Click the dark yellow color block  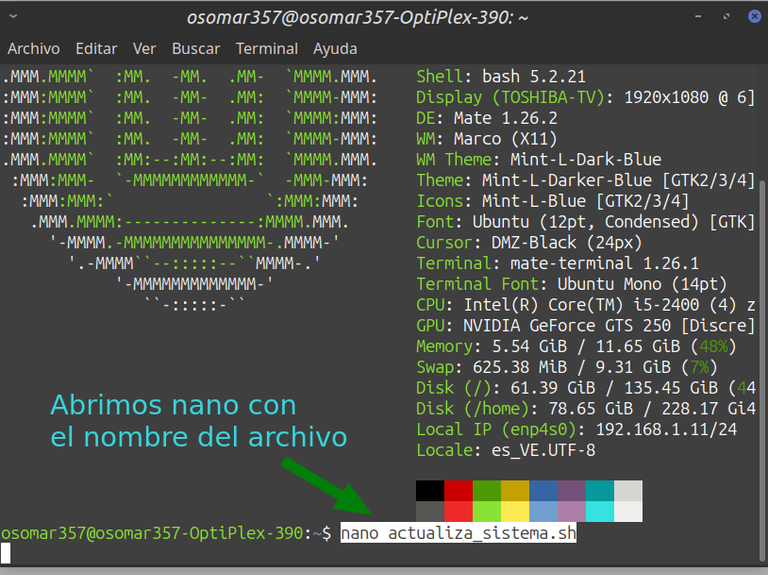(x=515, y=490)
